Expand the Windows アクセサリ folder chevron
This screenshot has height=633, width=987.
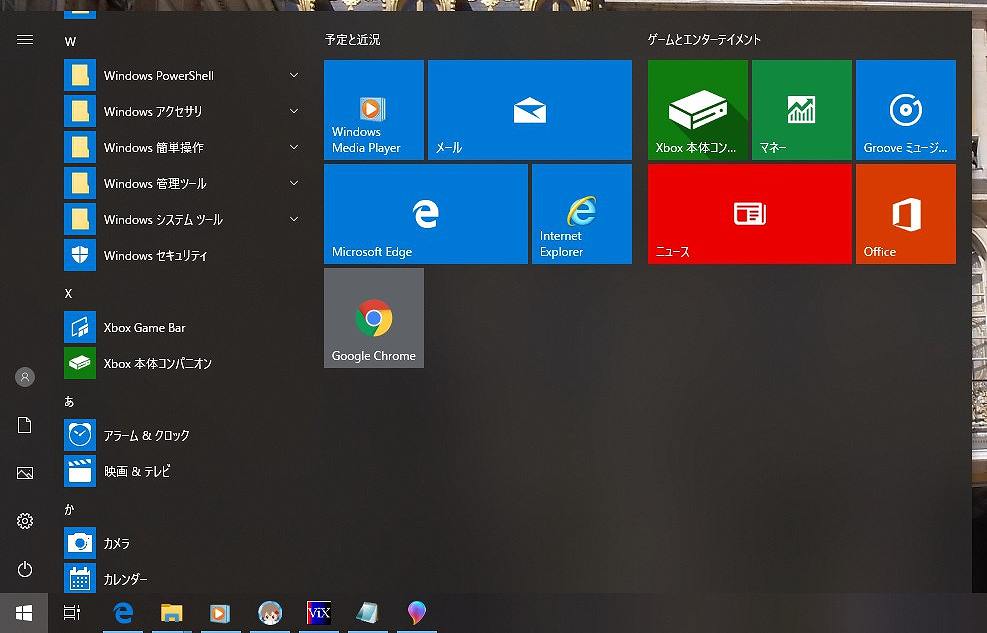[x=294, y=111]
